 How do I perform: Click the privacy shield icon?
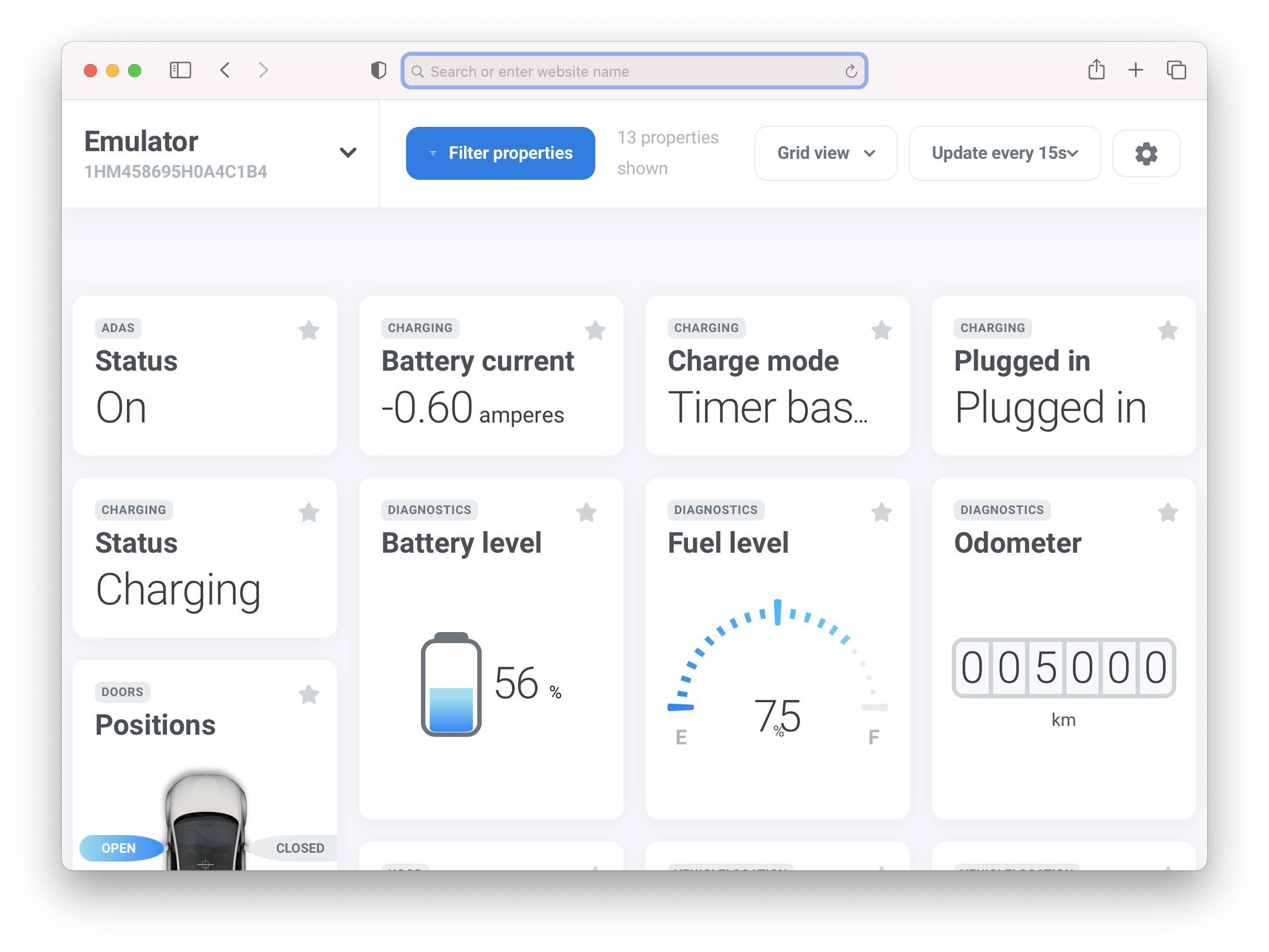pyautogui.click(x=378, y=71)
